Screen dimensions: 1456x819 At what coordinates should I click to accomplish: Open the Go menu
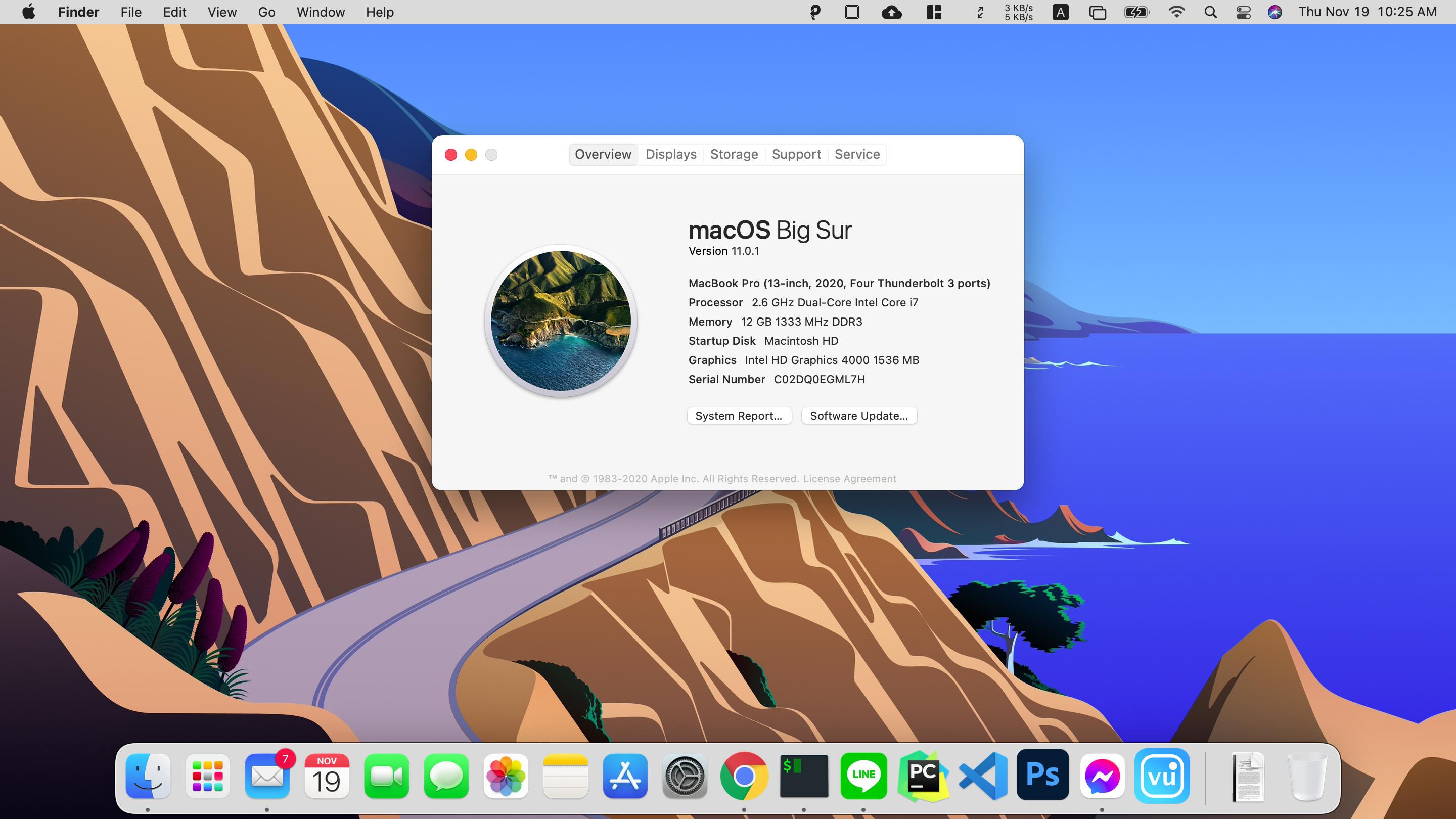(266, 12)
